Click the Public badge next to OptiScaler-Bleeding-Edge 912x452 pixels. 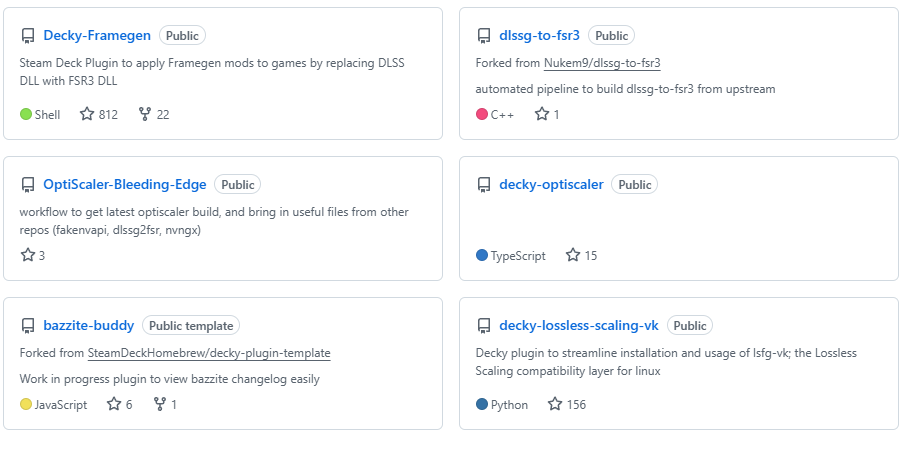click(x=237, y=184)
